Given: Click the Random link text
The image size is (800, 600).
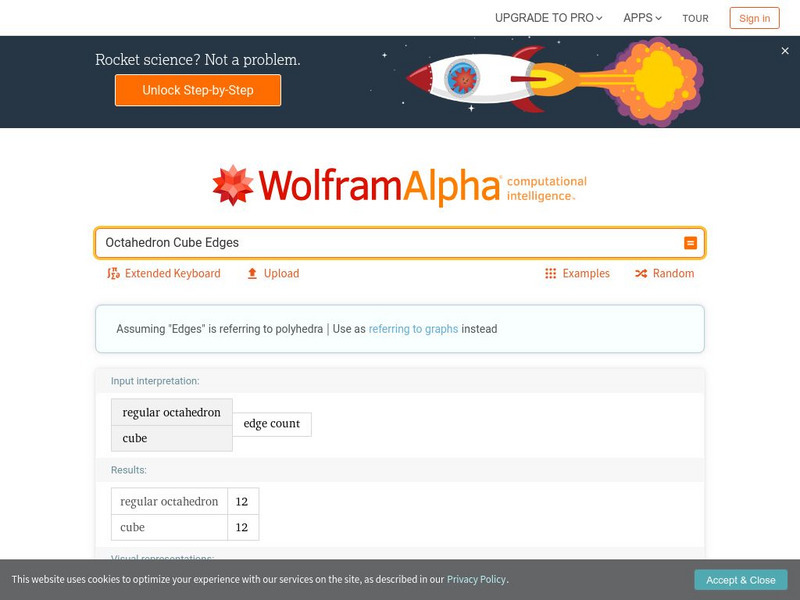Looking at the screenshot, I should click(673, 273).
